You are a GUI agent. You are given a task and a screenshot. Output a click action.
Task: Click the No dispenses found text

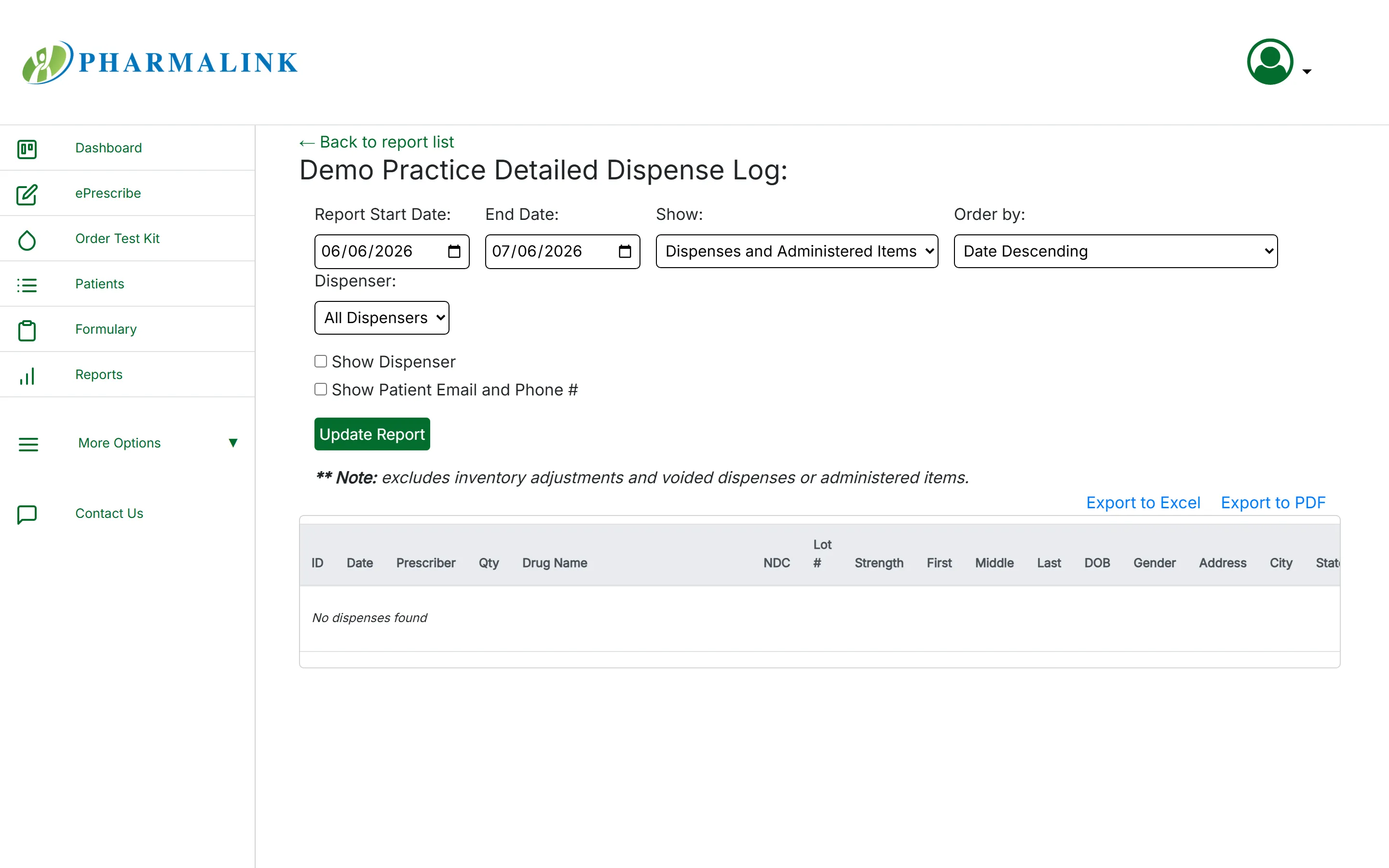[x=369, y=618]
